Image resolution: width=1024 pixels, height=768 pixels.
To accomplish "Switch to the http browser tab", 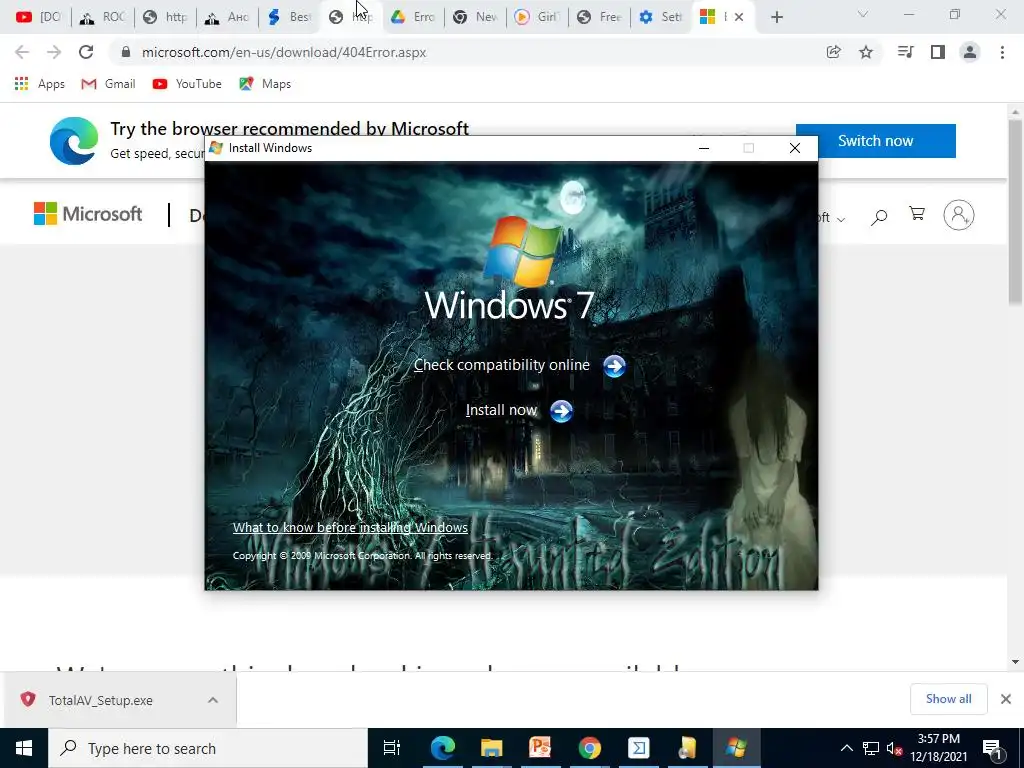I will (166, 17).
